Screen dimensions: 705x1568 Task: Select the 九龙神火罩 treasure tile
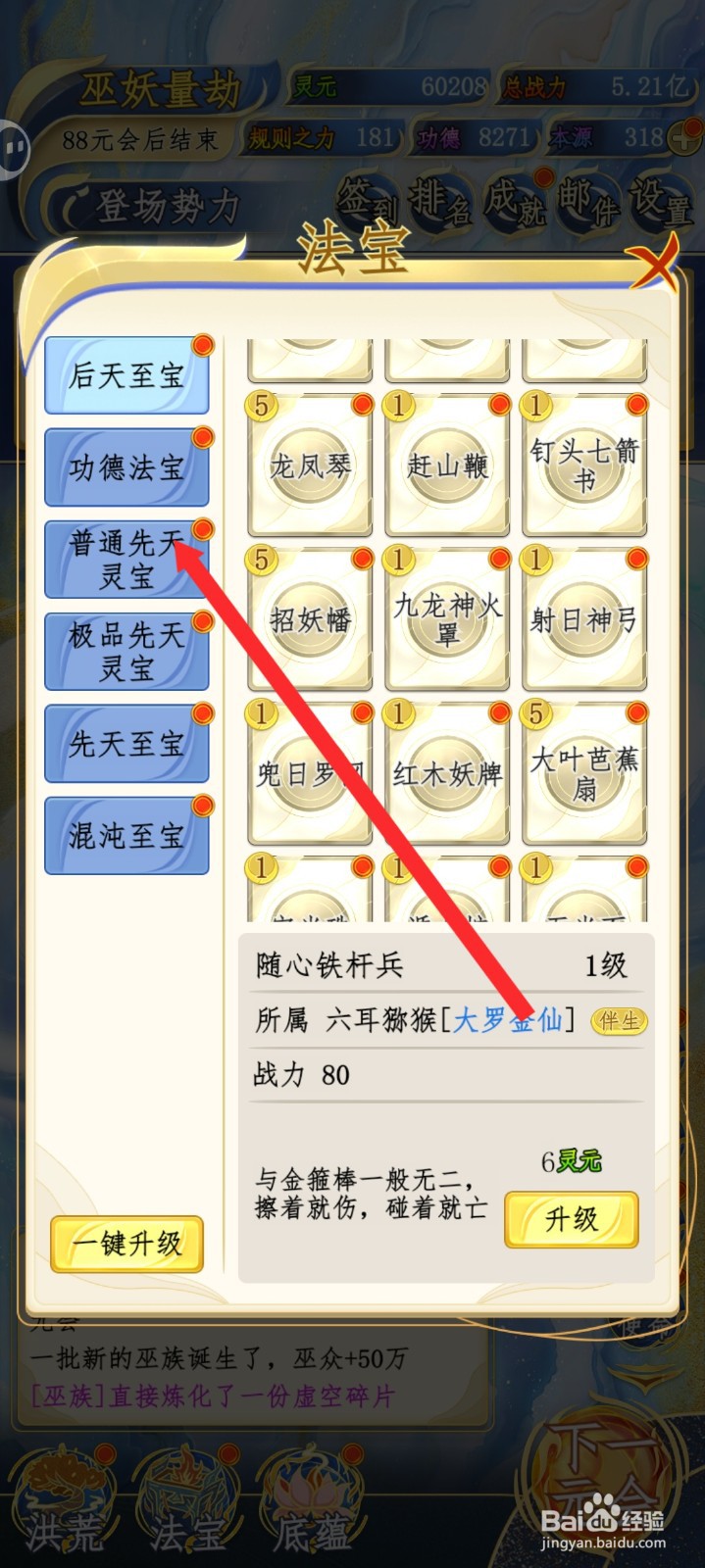tap(447, 619)
